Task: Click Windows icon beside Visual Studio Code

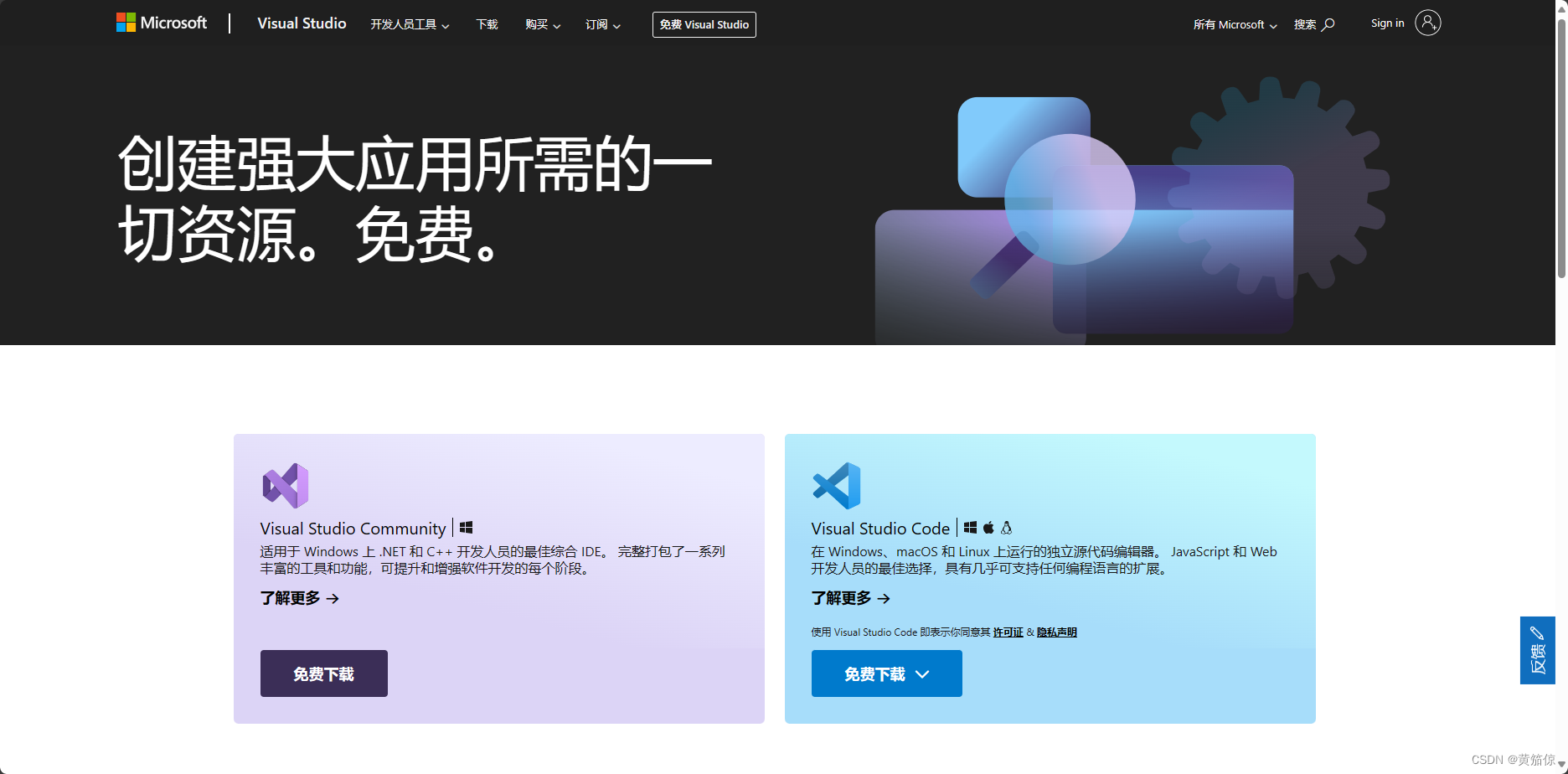Action: (x=970, y=528)
